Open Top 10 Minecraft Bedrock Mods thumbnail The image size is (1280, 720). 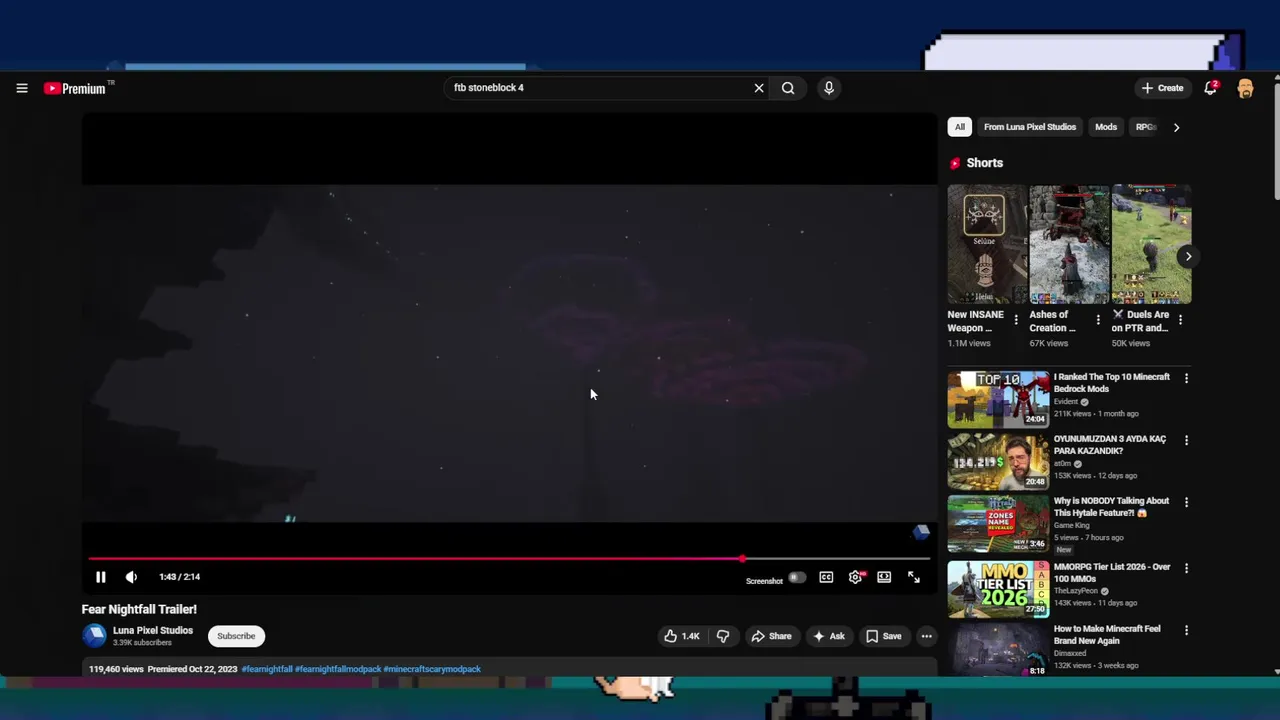(x=998, y=399)
